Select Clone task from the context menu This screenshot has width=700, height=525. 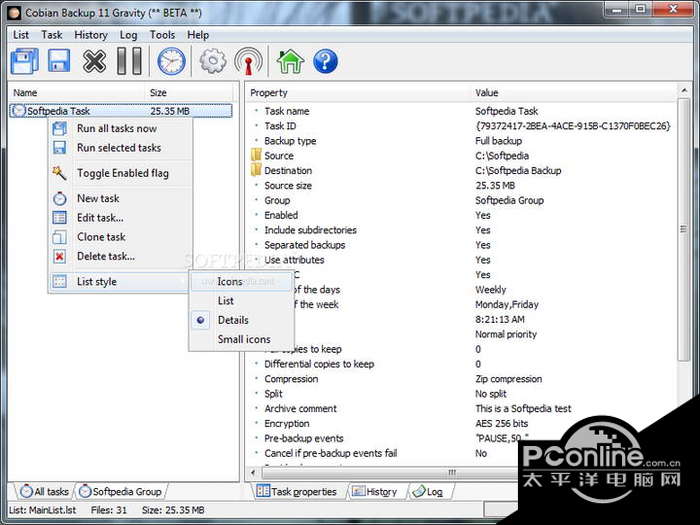(101, 237)
